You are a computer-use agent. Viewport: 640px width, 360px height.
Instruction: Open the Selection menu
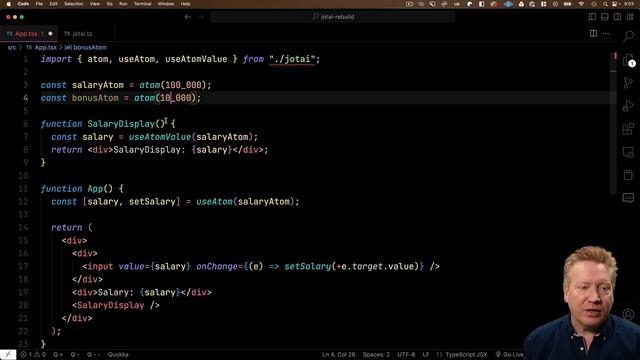coord(73,4)
